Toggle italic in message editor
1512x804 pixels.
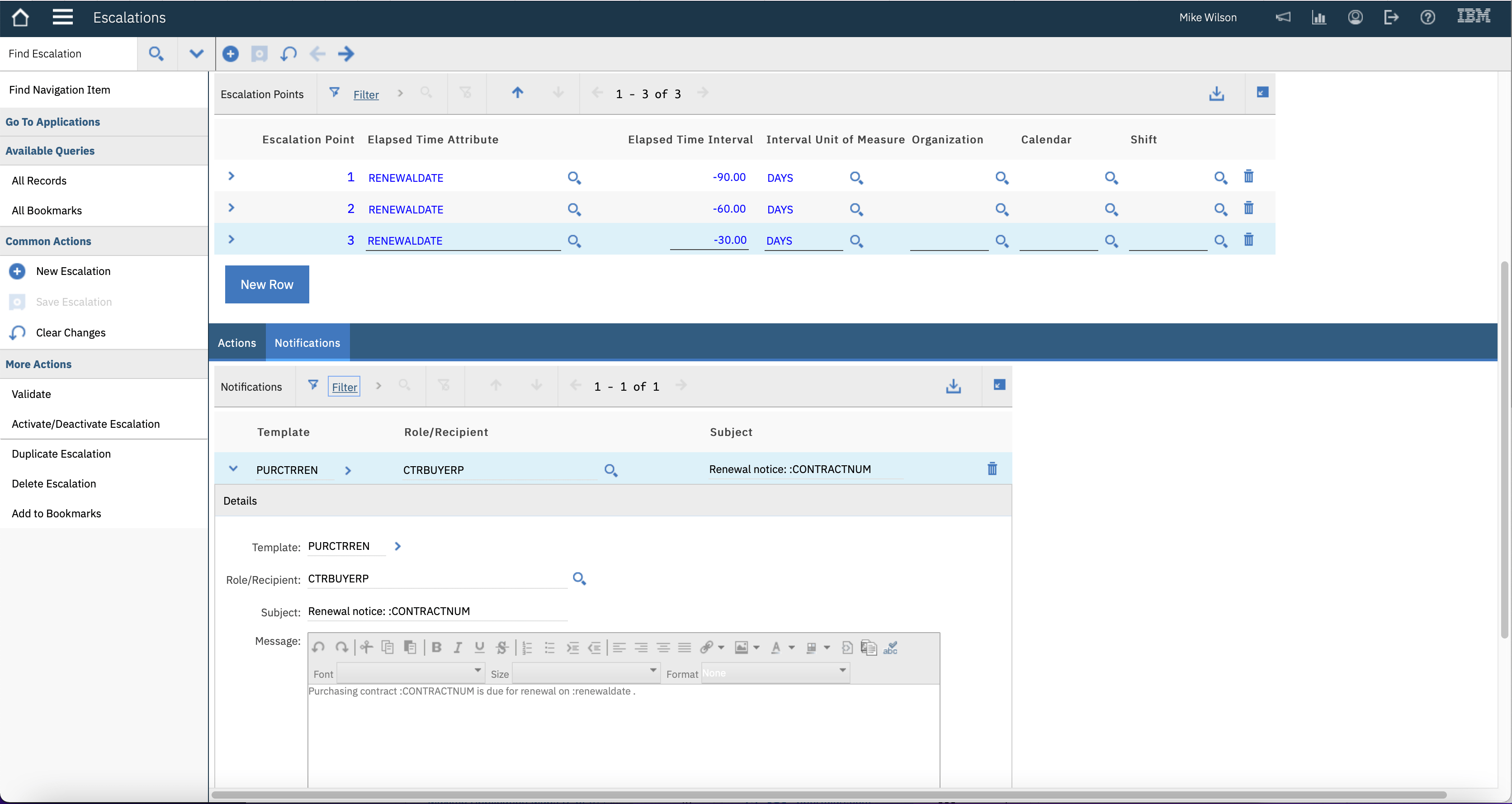pyautogui.click(x=458, y=647)
